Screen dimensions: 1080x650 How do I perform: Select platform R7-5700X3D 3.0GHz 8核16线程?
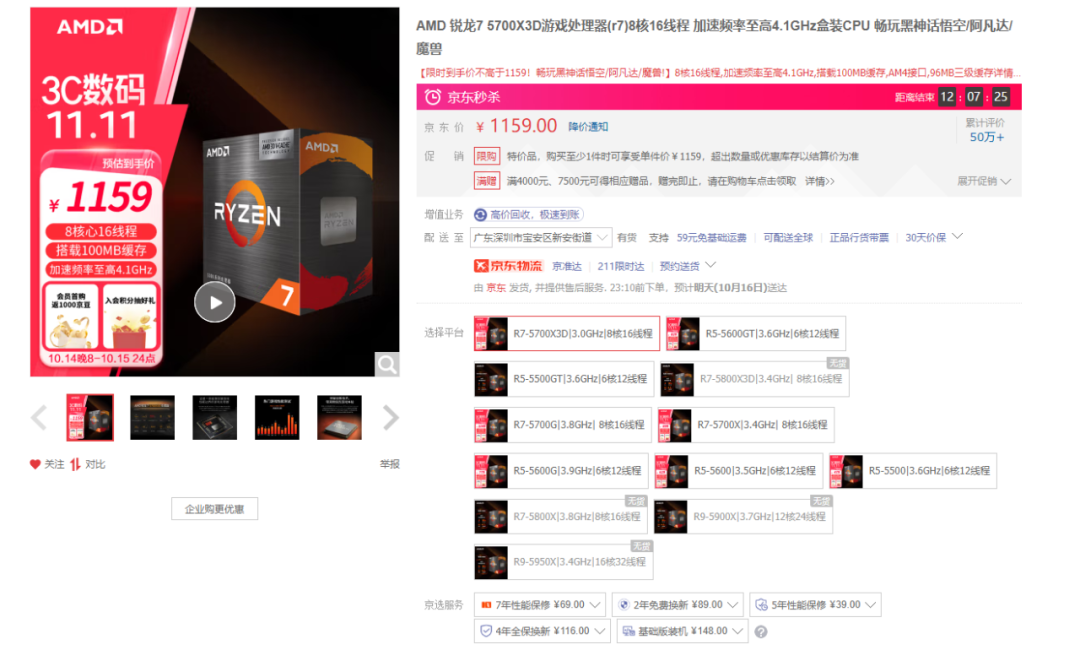pos(567,333)
